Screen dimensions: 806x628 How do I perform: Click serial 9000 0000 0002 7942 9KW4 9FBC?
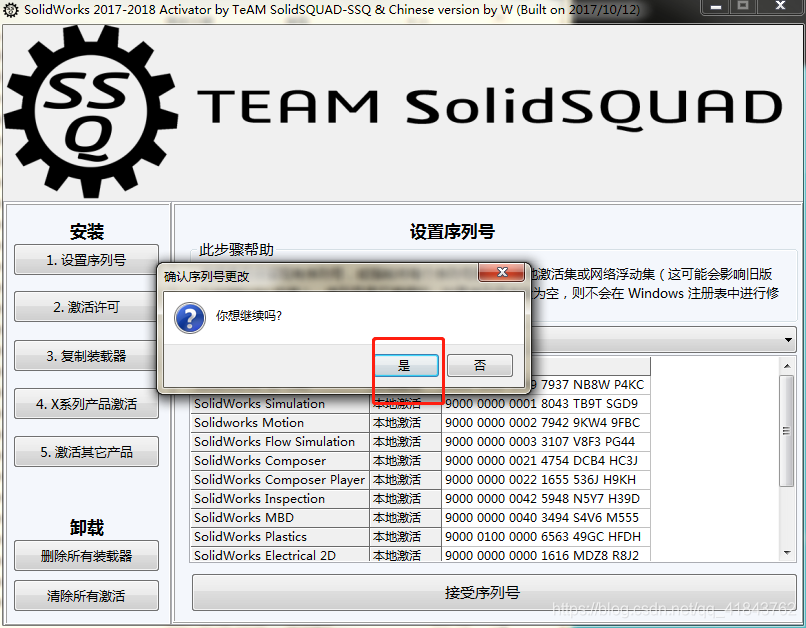(546, 423)
